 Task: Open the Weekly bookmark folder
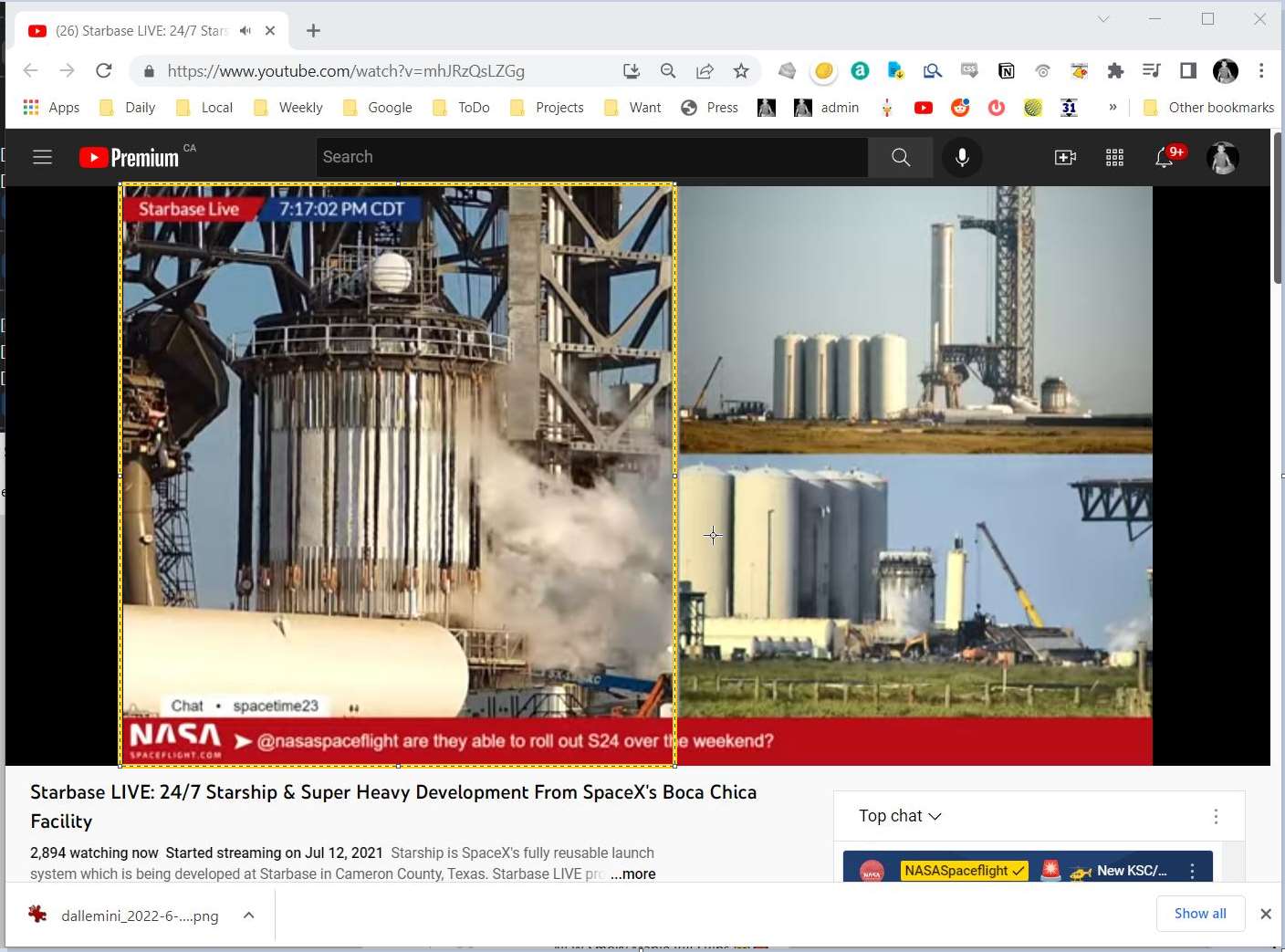(x=288, y=108)
